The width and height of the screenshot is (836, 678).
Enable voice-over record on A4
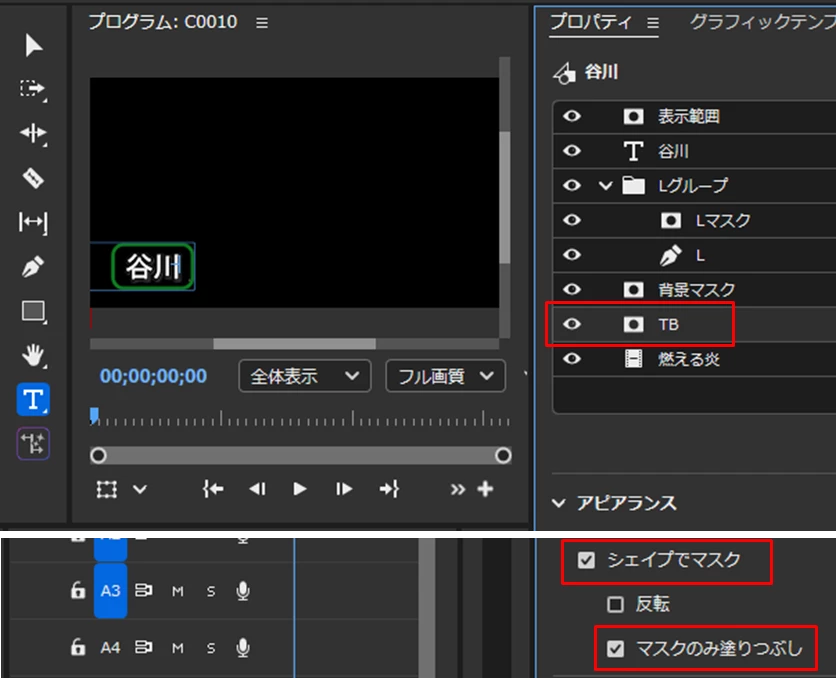coord(243,648)
